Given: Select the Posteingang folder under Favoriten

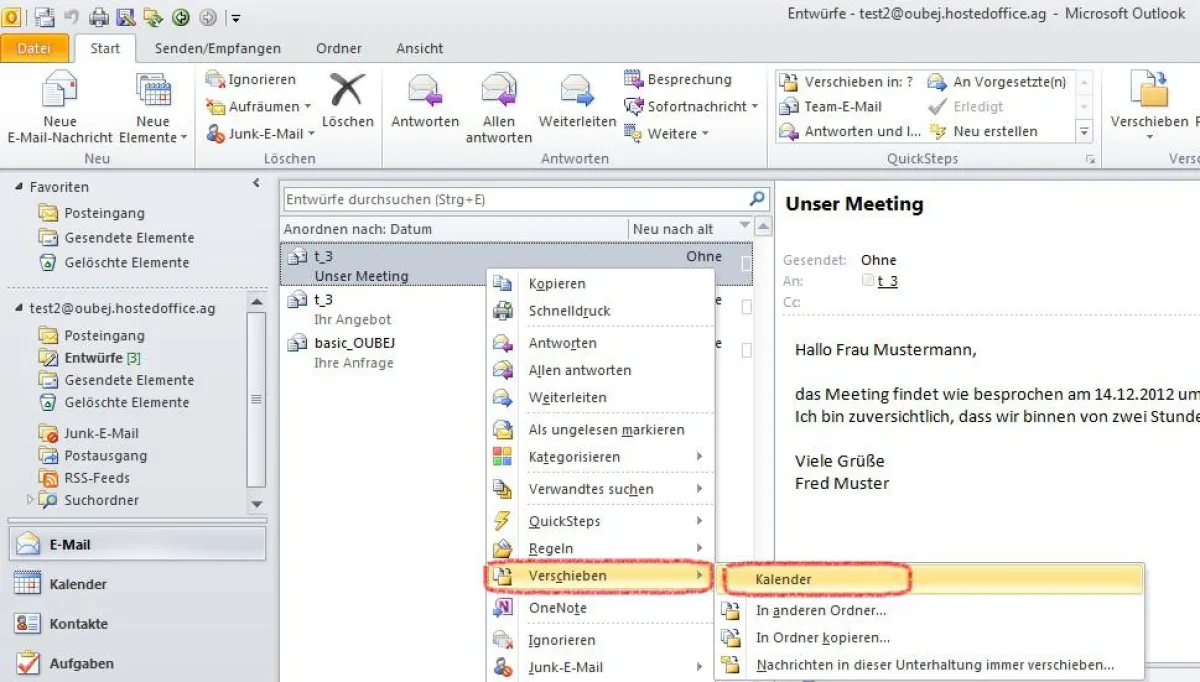Looking at the screenshot, I should (x=104, y=213).
